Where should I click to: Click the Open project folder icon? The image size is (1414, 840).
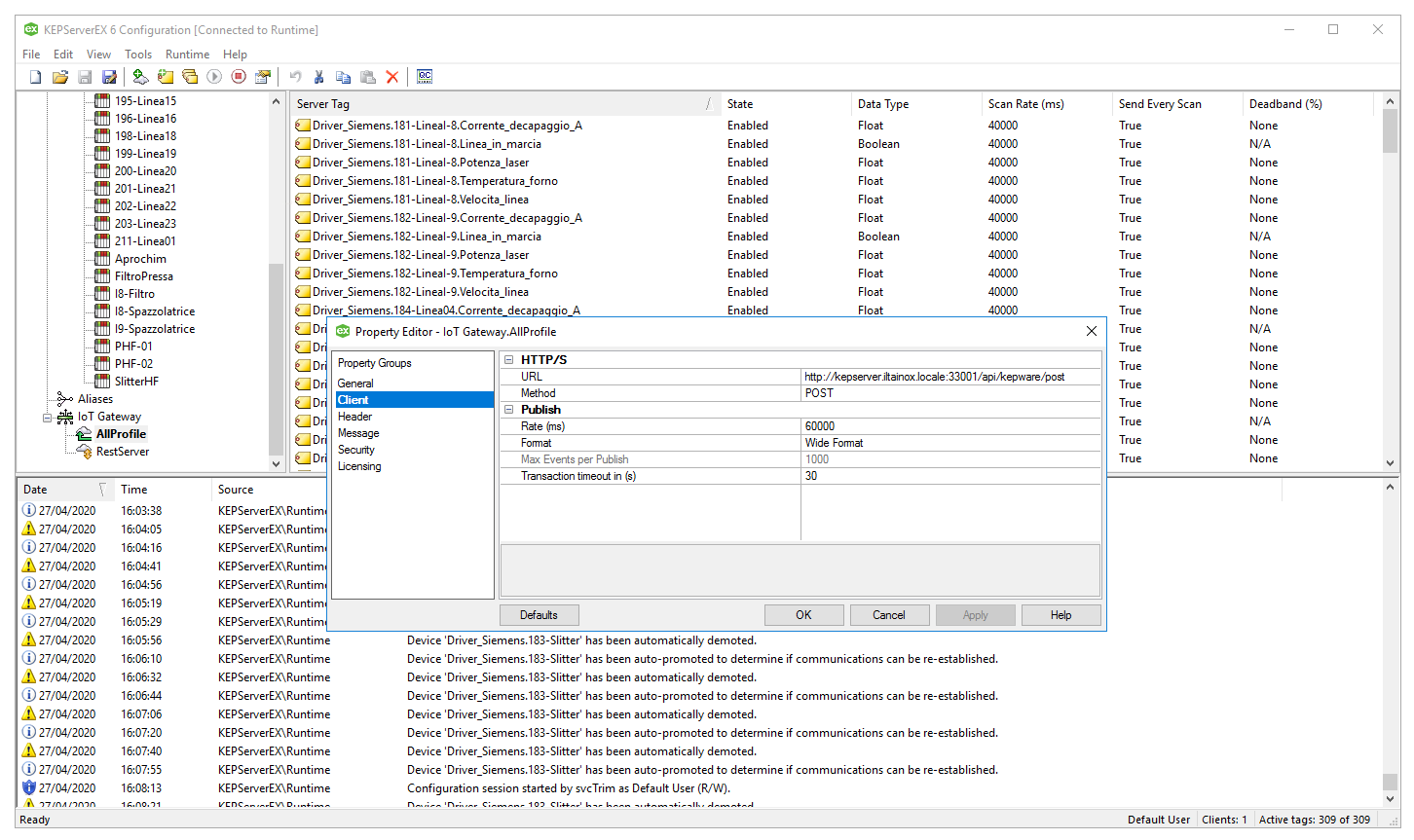(60, 77)
